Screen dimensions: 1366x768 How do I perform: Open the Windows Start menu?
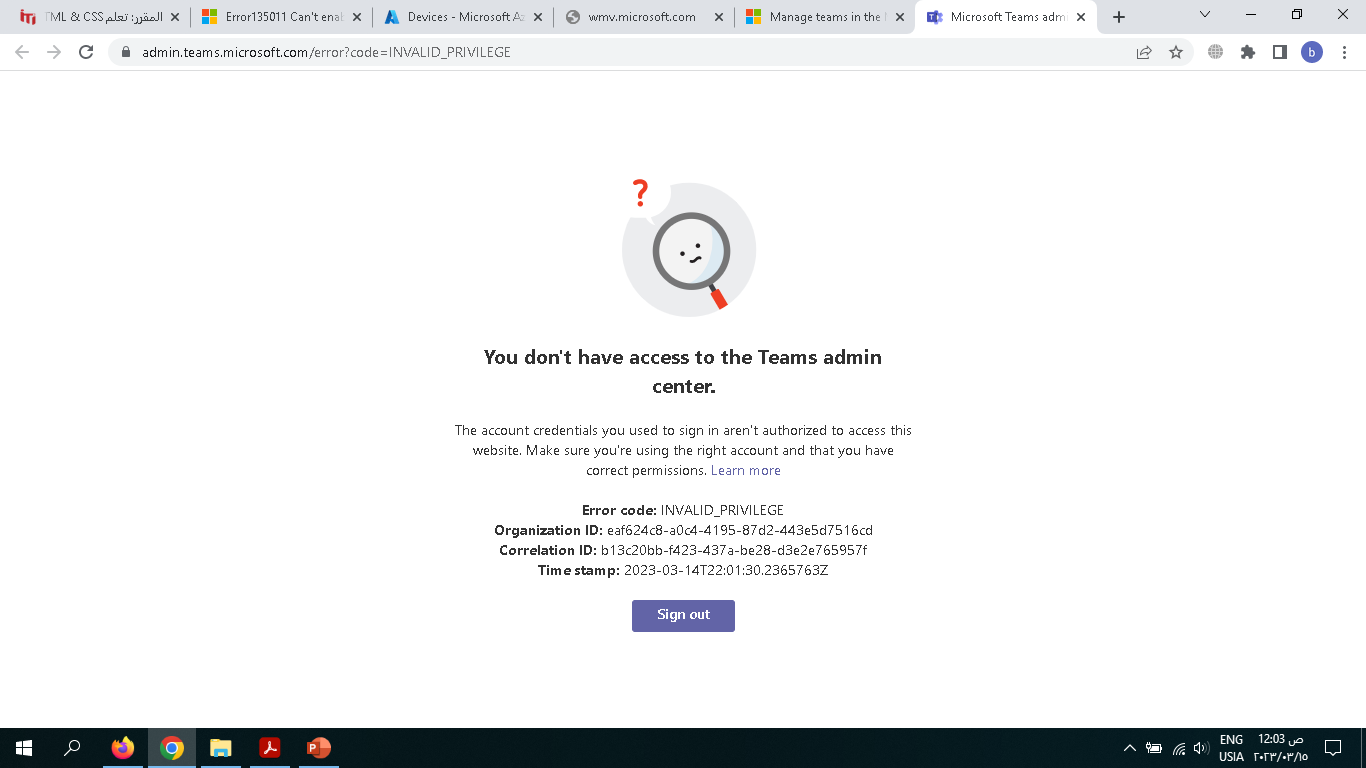click(x=24, y=748)
